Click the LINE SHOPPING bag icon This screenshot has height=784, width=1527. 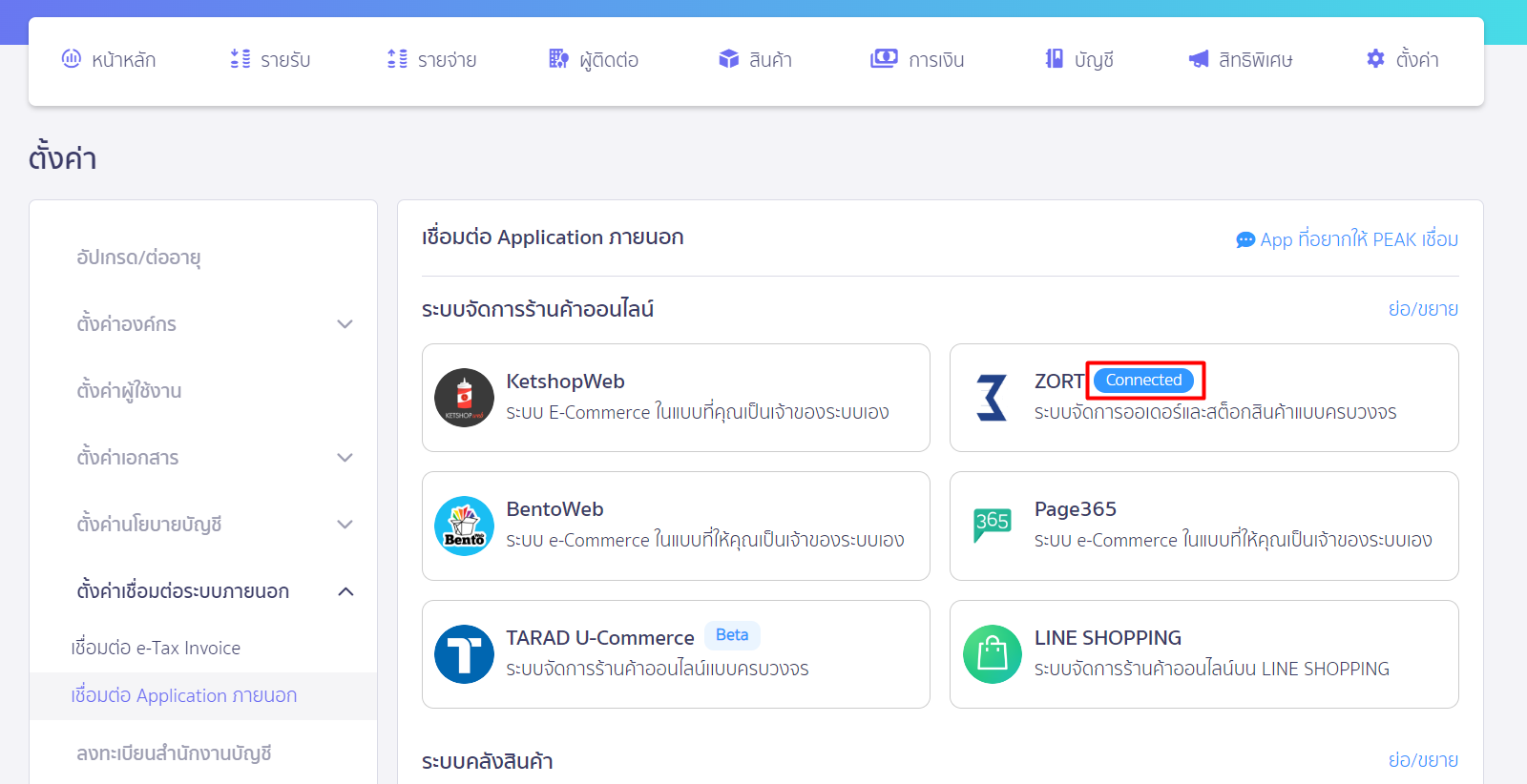pos(993,654)
